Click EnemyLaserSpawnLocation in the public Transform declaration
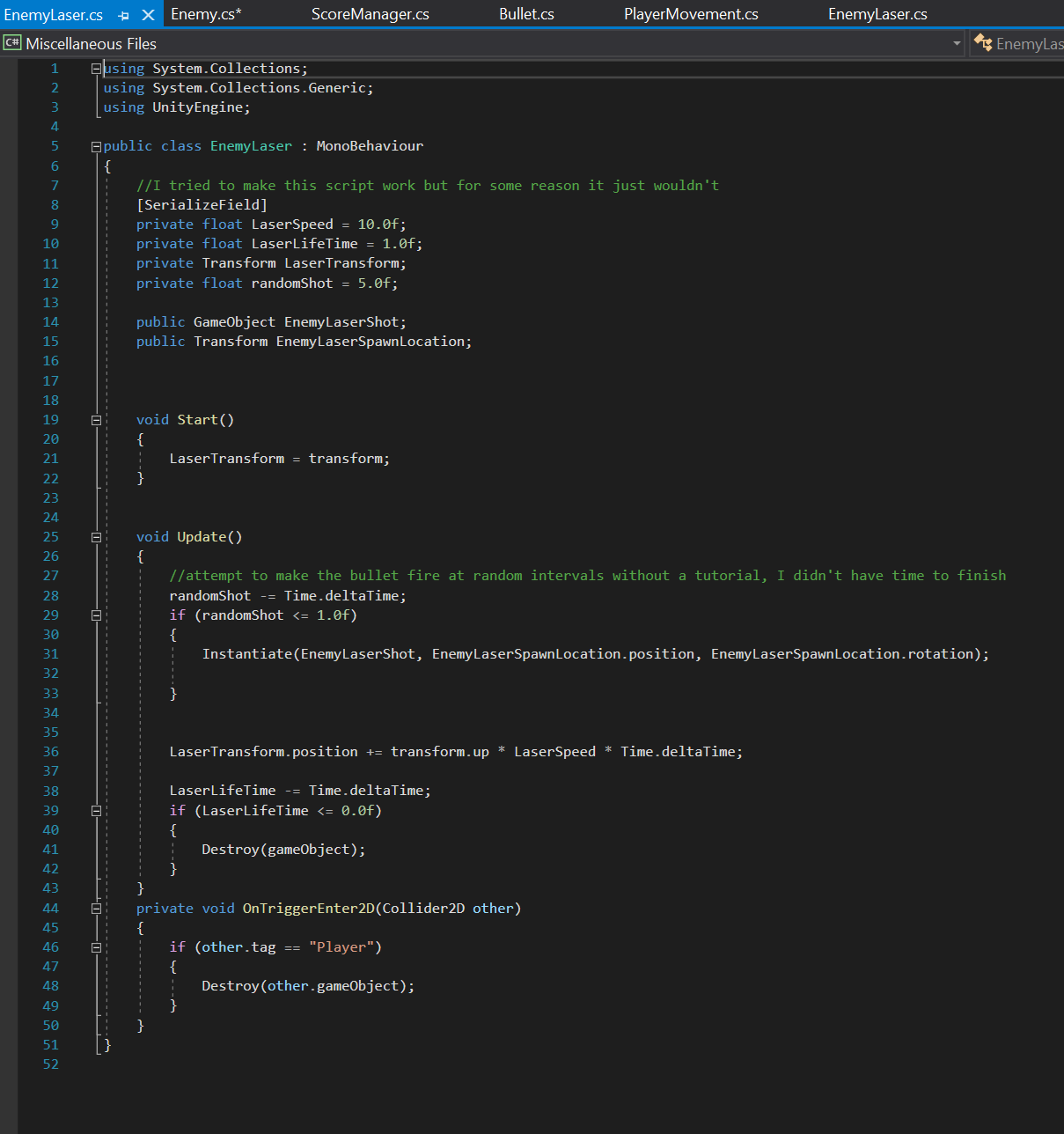1064x1134 pixels. [371, 341]
